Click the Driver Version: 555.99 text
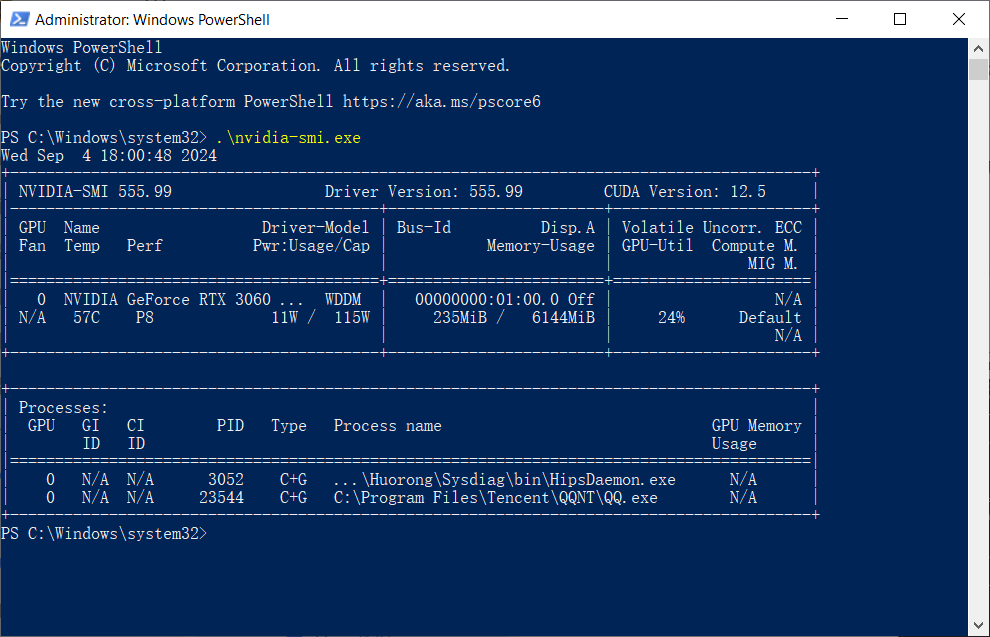The image size is (990, 637). (x=424, y=191)
